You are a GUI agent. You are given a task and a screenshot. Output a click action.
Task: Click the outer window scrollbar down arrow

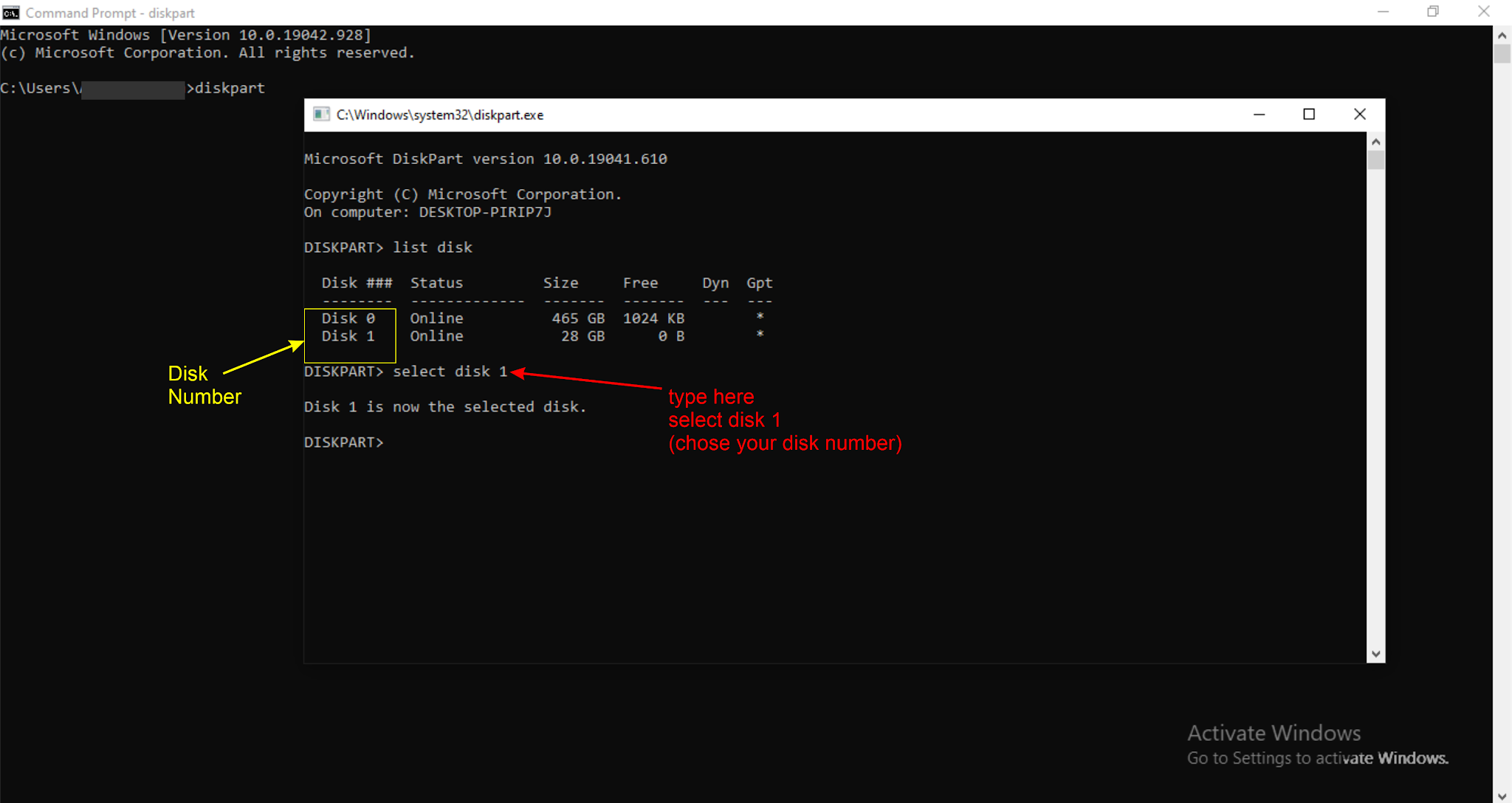(x=1502, y=795)
